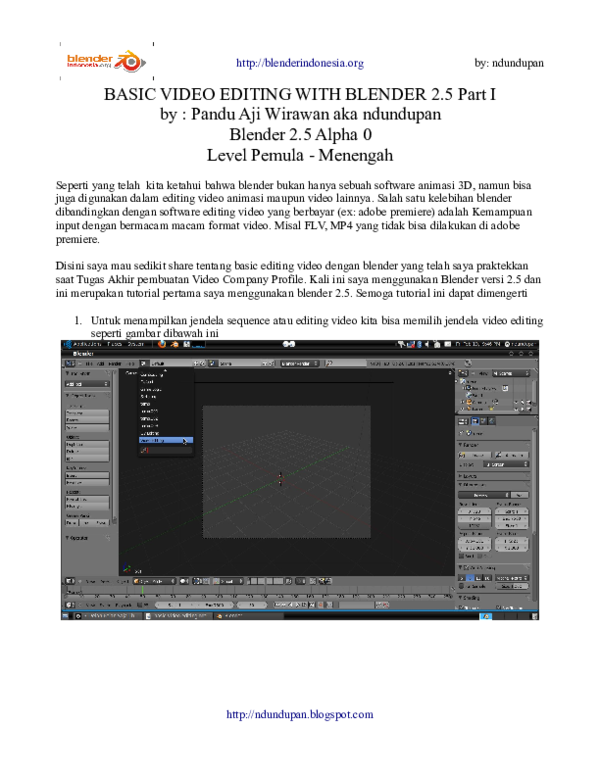This screenshot has width=600, height=776.
Task: Enable the Full Sample checkbox
Action: [x=461, y=586]
